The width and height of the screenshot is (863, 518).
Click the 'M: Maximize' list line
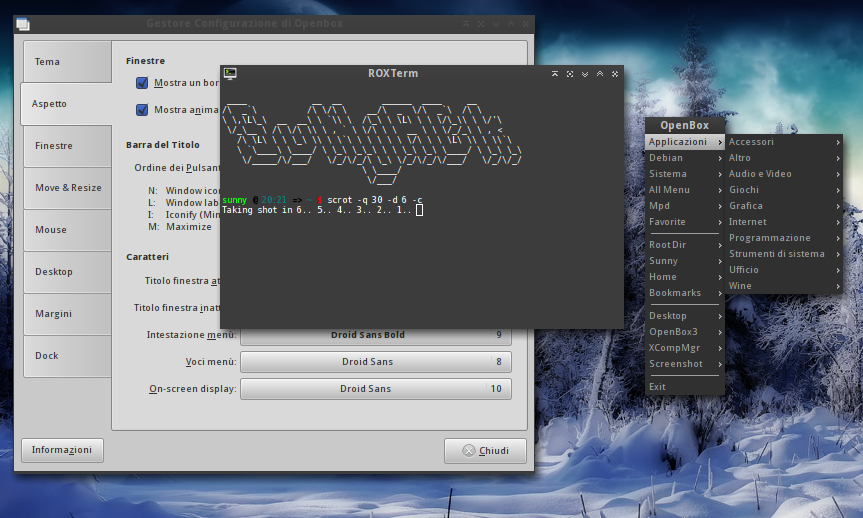[x=179, y=227]
